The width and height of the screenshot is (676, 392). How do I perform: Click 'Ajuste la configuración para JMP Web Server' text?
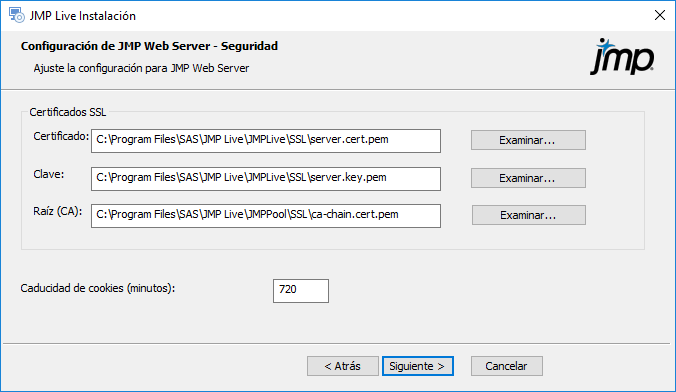(141, 68)
